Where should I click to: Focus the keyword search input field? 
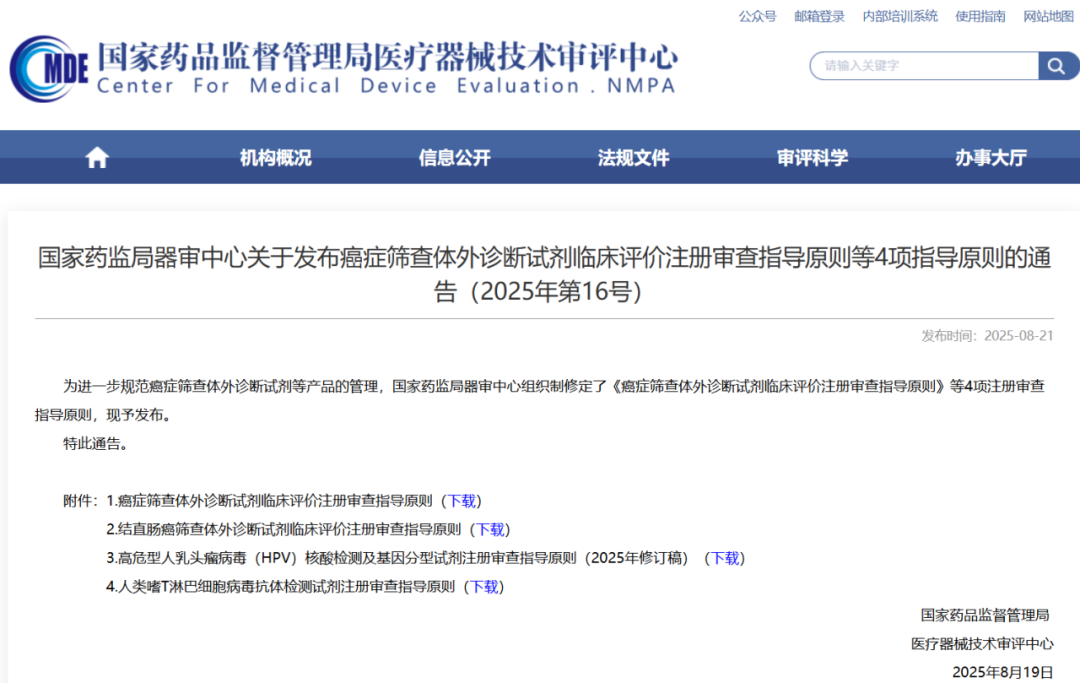[x=924, y=66]
